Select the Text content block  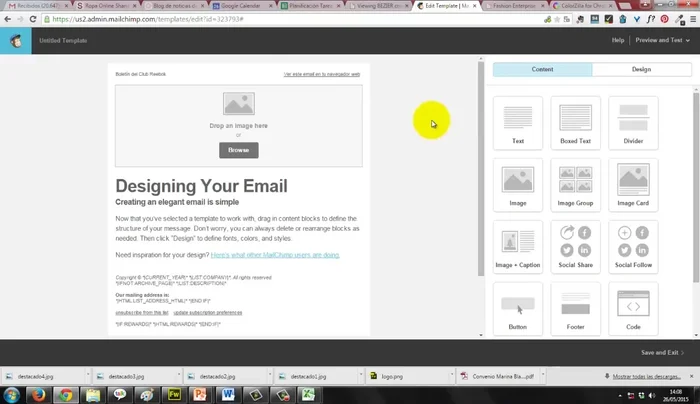[x=518, y=123]
